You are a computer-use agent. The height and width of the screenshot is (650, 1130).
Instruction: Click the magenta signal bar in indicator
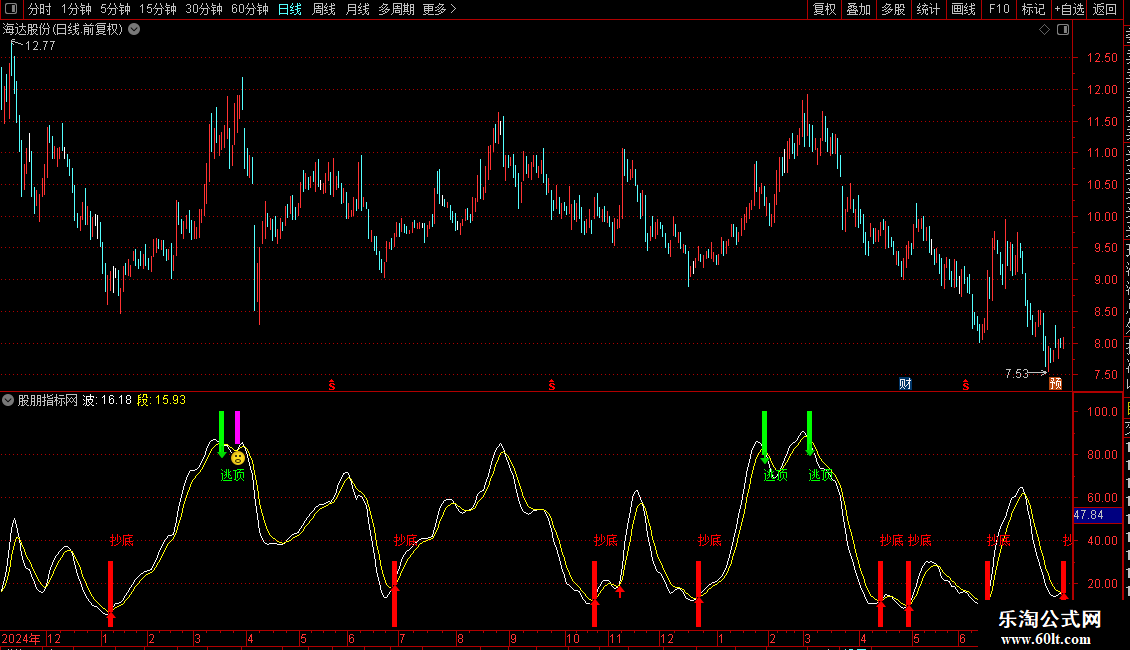click(x=238, y=427)
